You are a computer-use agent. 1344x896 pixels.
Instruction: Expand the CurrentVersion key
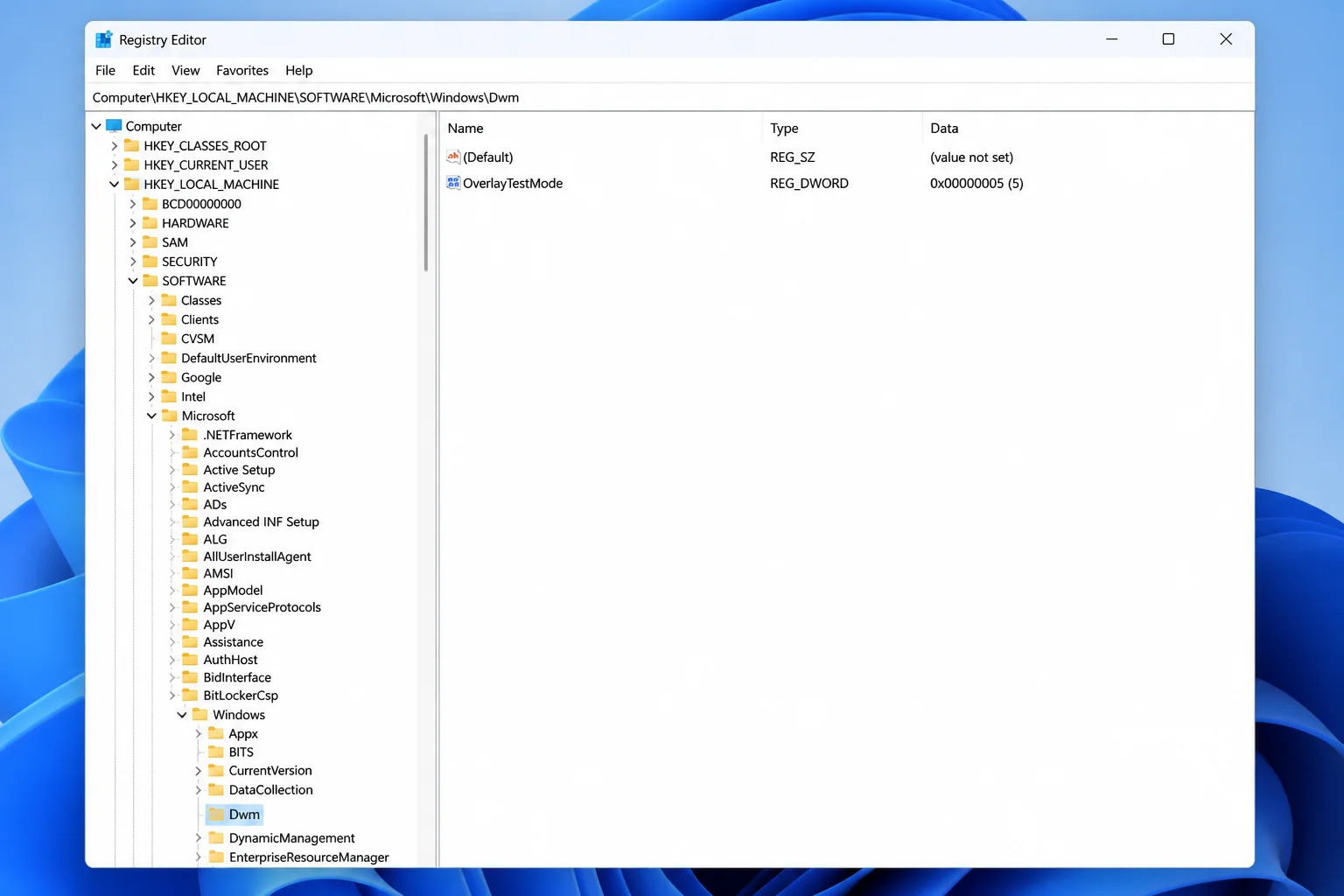(199, 771)
